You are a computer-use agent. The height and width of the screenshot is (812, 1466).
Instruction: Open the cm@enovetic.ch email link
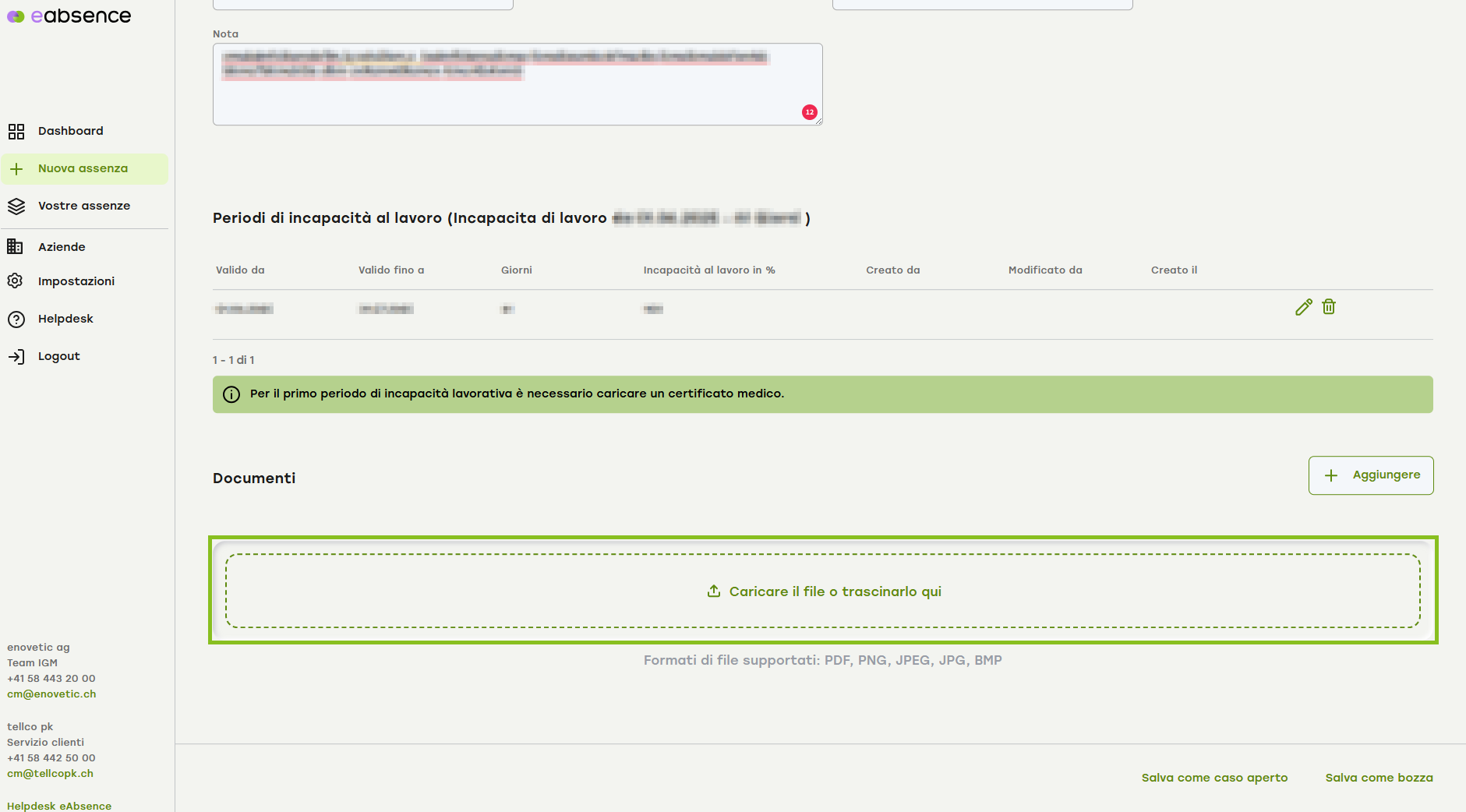pyautogui.click(x=51, y=694)
